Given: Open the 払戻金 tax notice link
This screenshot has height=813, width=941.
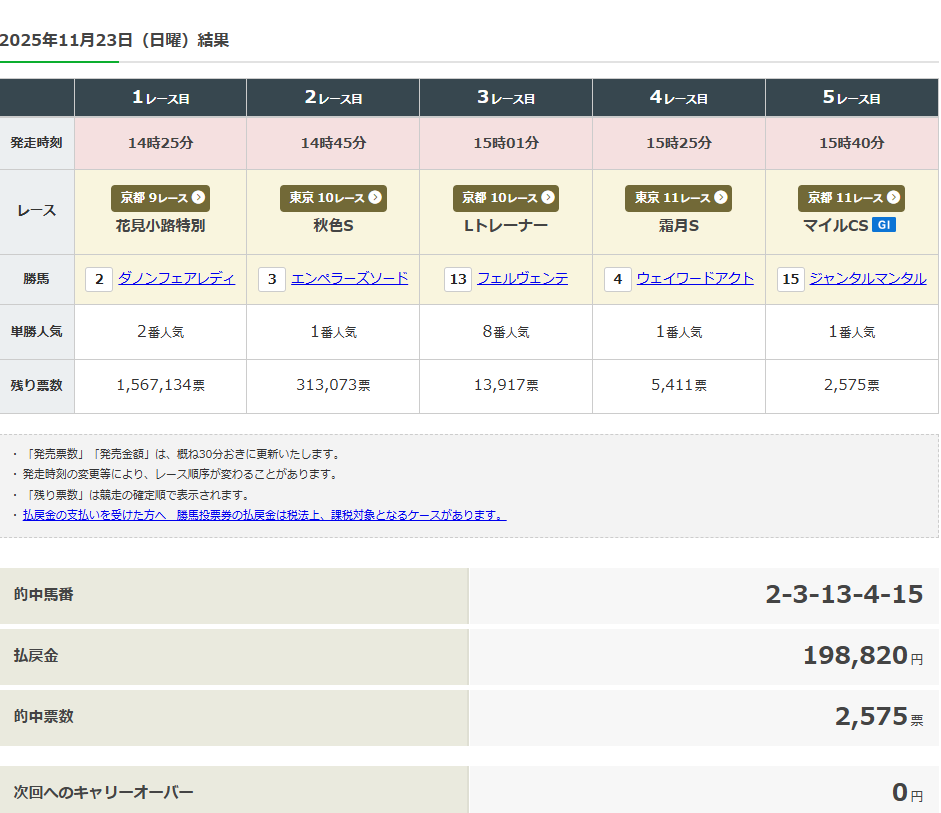Looking at the screenshot, I should 264,515.
